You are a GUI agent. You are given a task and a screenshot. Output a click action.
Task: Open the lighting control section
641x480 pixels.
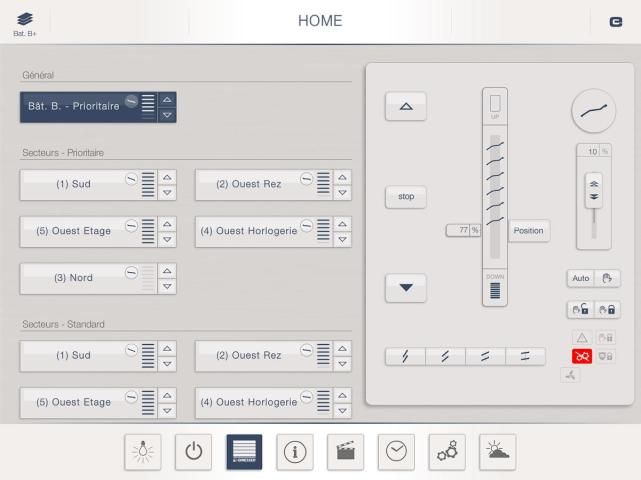[x=142, y=452]
